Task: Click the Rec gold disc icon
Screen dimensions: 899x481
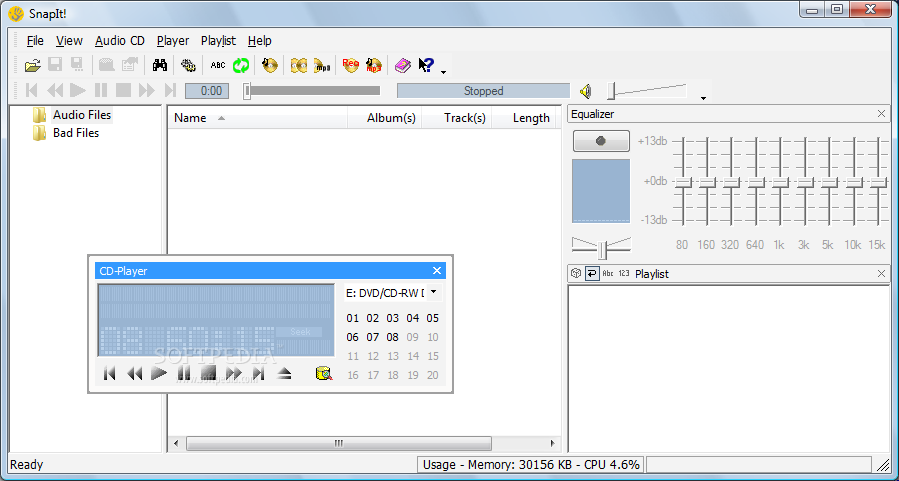Action: (350, 65)
